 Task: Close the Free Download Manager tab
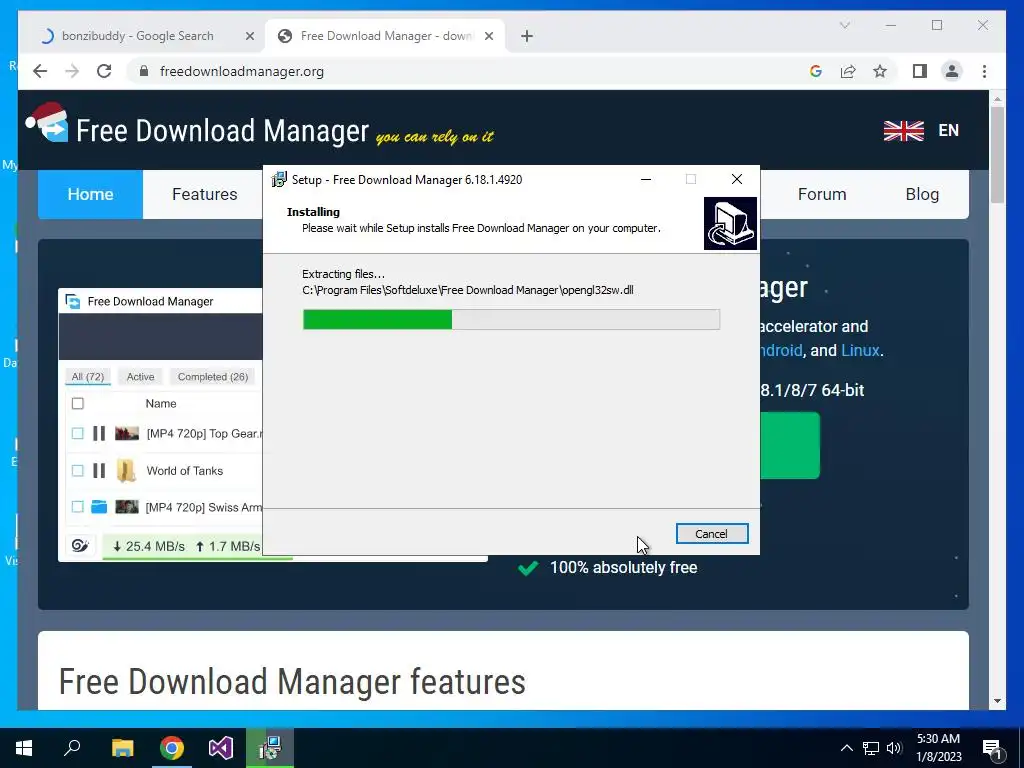pyautogui.click(x=488, y=36)
